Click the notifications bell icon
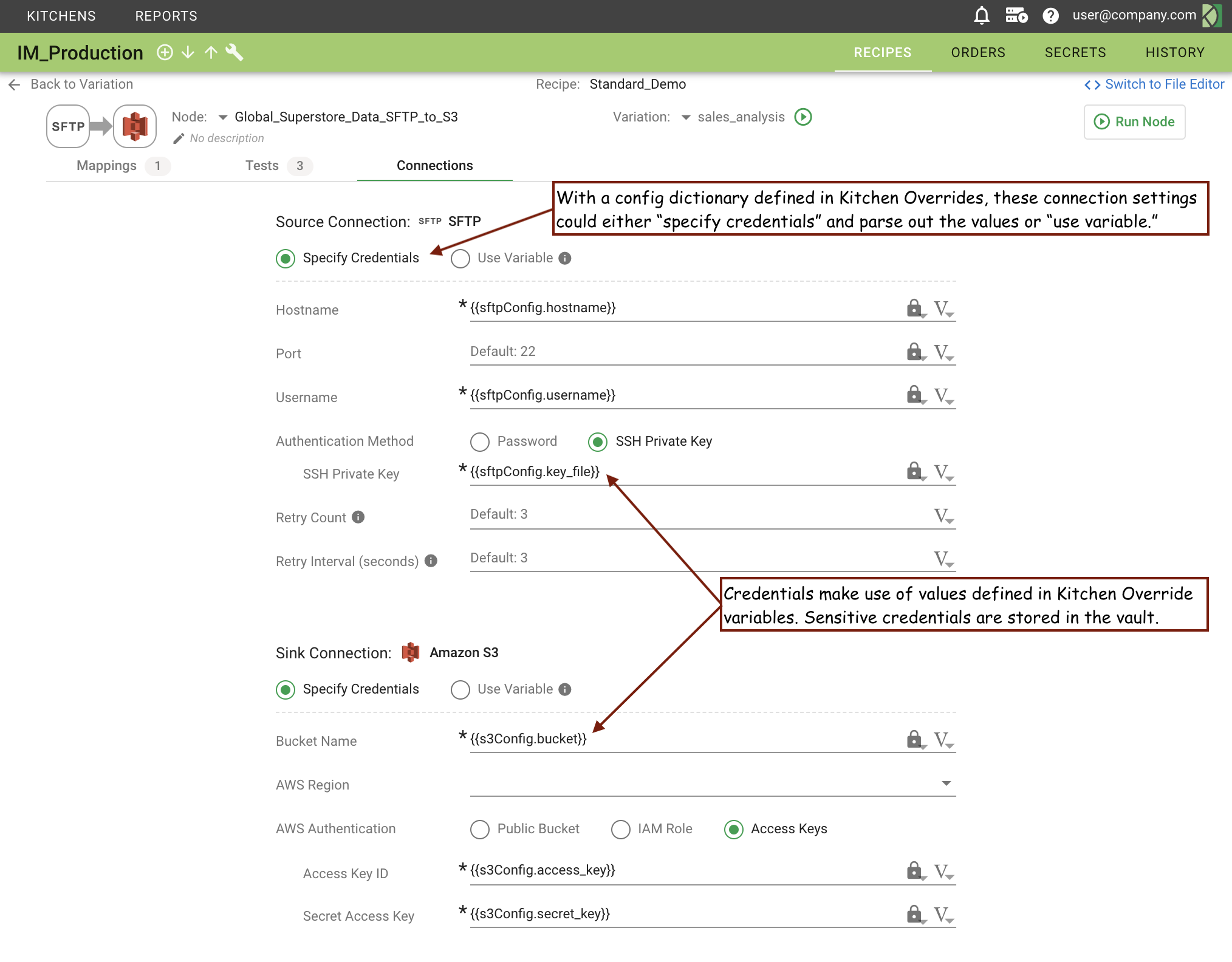The width and height of the screenshot is (1232, 962). (x=981, y=16)
